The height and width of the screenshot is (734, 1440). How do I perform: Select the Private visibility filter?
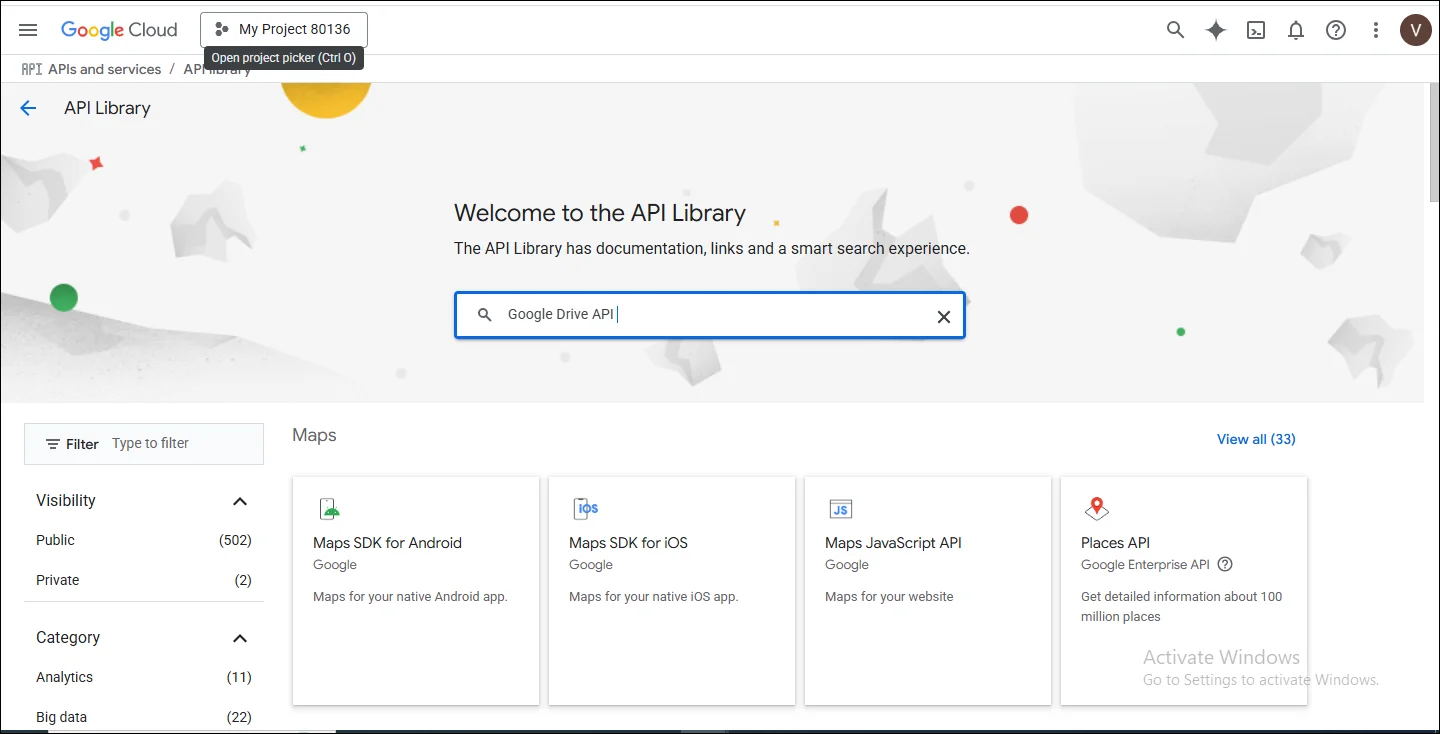click(x=144, y=580)
